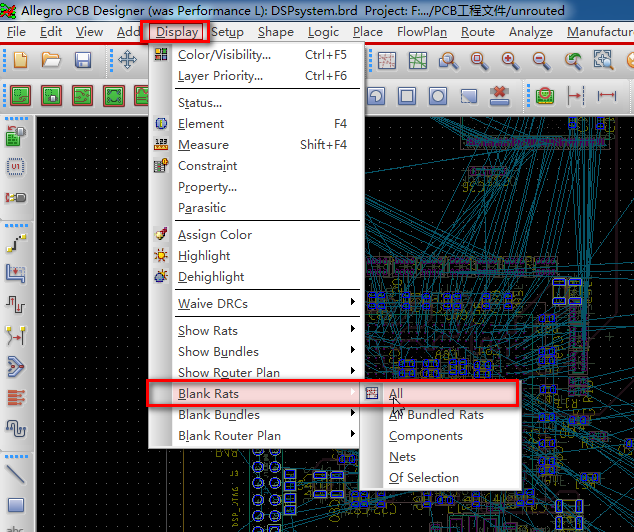634x532 pixels.
Task: Click the green grid toggle icon
Action: click(418, 61)
